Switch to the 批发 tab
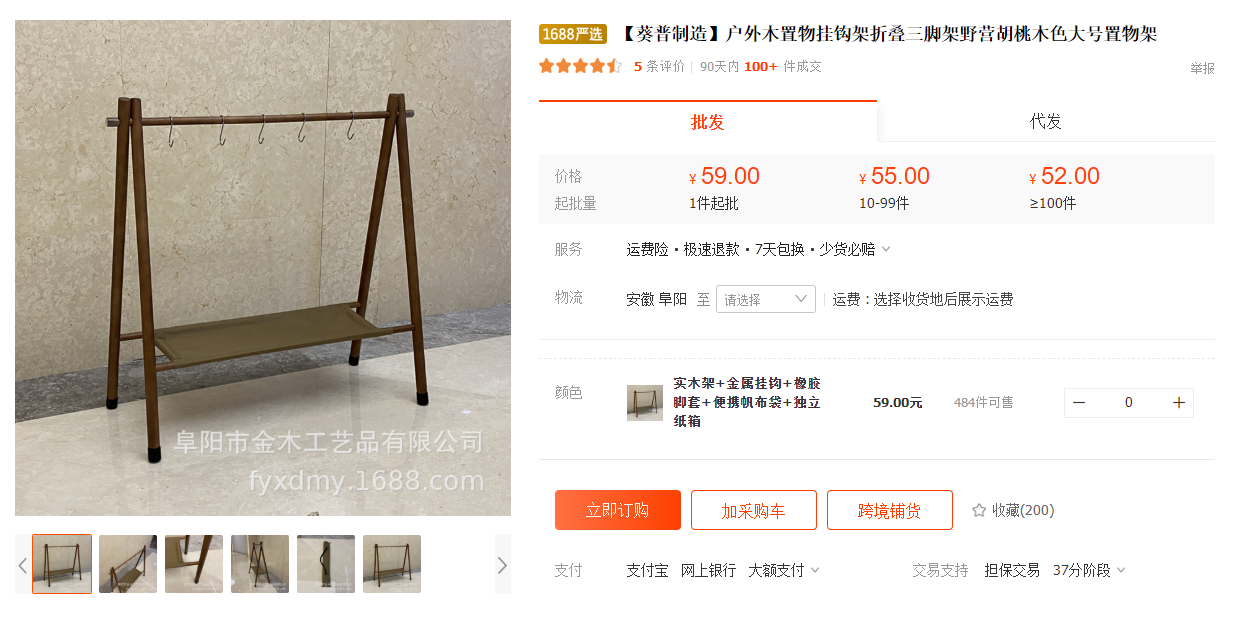1236x626 pixels. coord(708,121)
